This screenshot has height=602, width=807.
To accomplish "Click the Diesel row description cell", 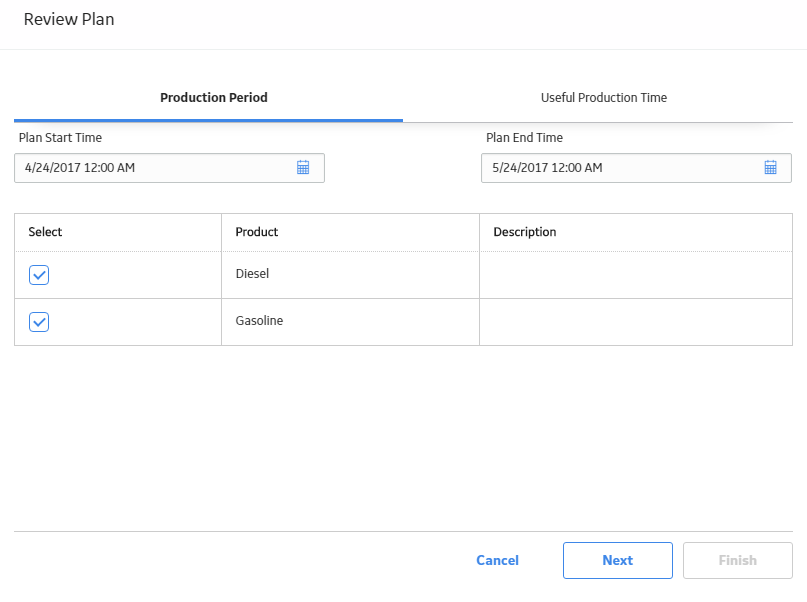I will tap(636, 275).
